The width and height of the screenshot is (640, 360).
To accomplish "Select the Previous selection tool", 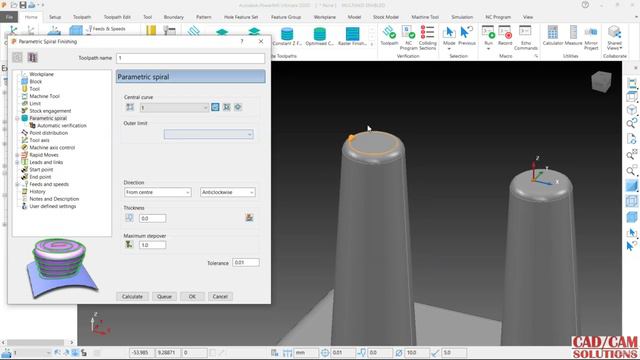I will pos(467,36).
